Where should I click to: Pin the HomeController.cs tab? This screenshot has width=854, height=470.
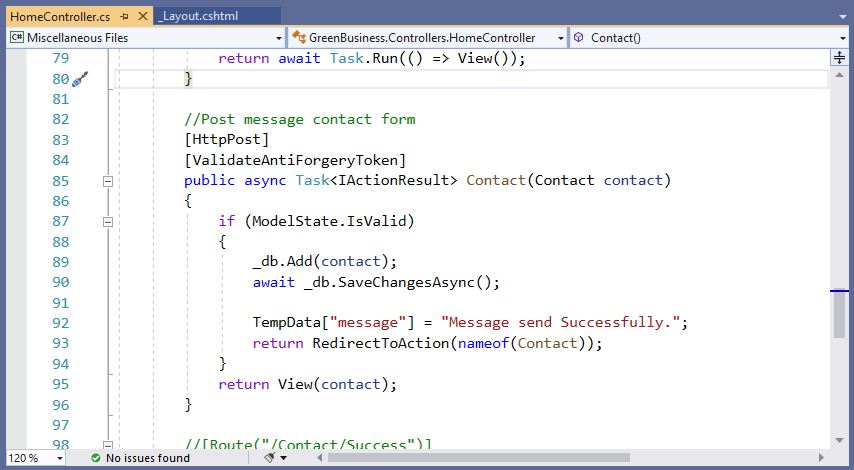[x=123, y=17]
